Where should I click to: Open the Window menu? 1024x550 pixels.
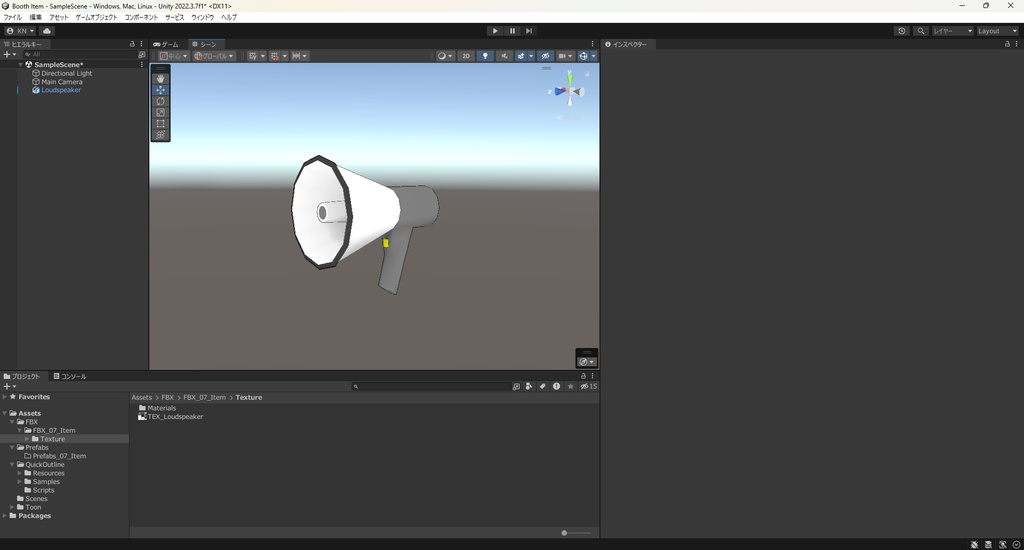pyautogui.click(x=202, y=18)
